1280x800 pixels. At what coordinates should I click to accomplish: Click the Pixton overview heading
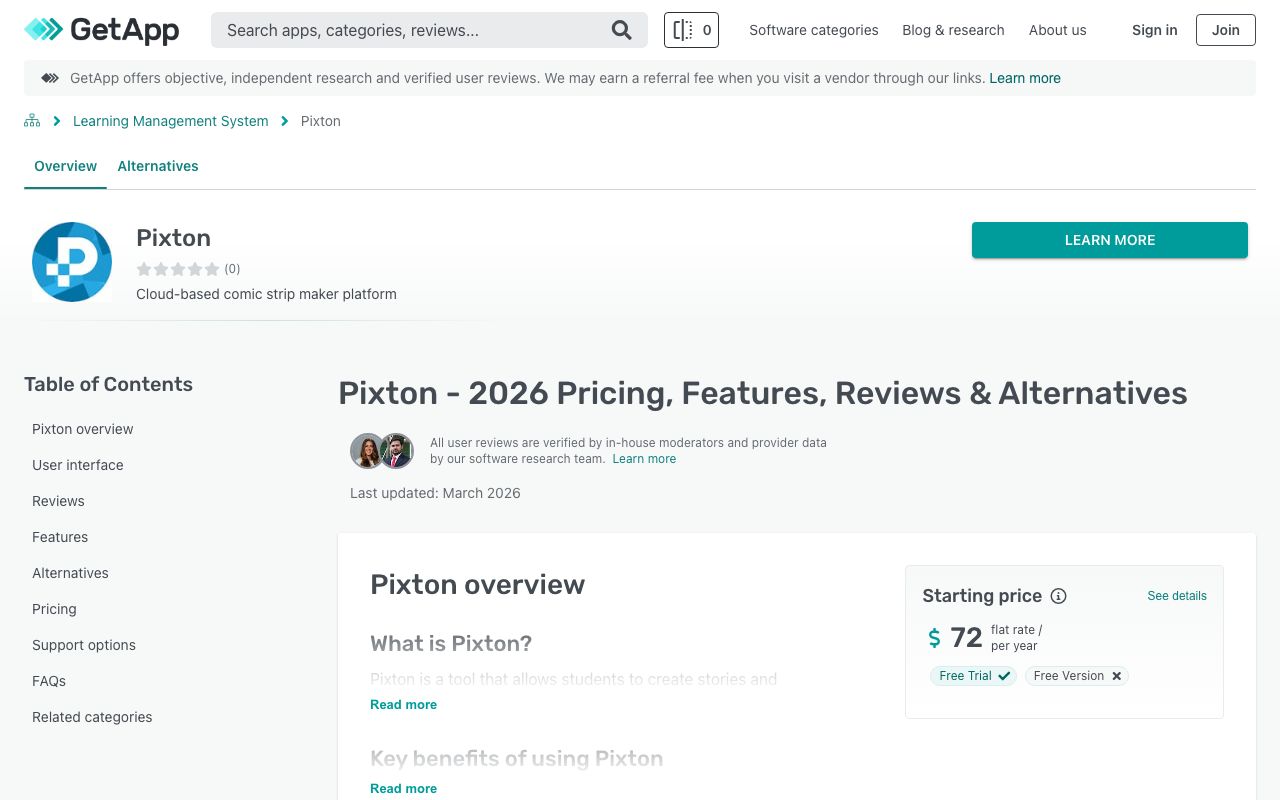tap(478, 585)
